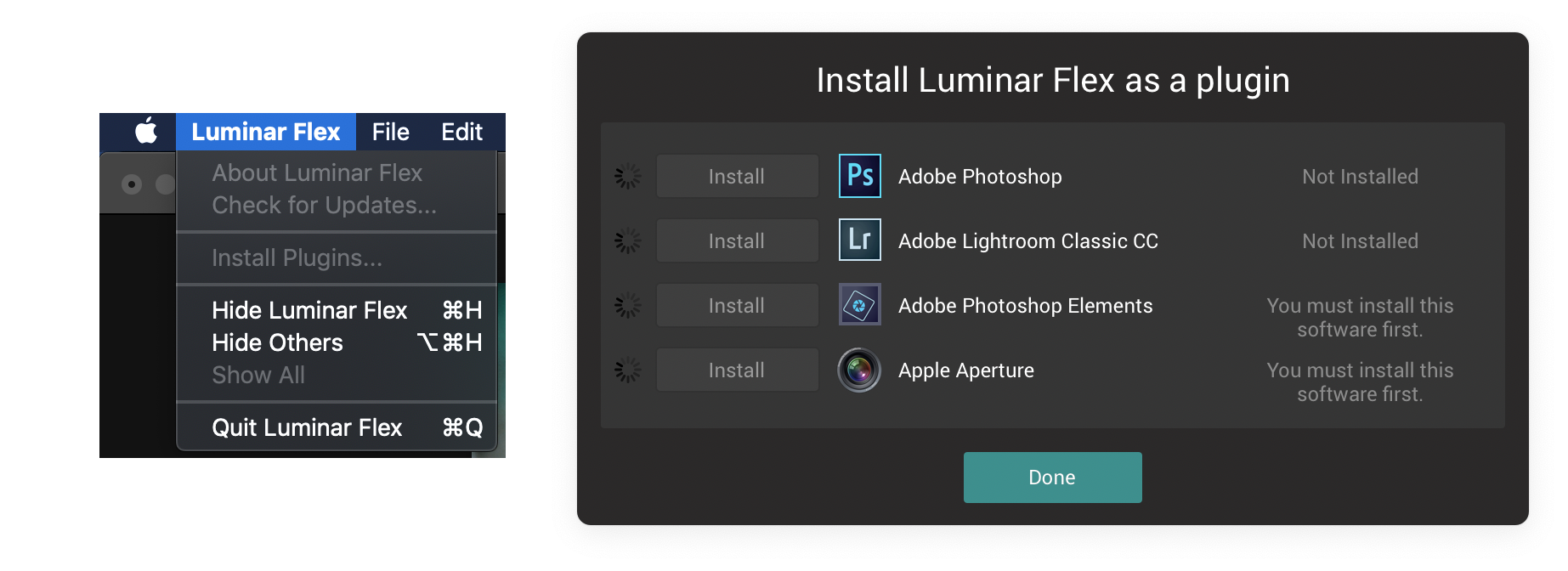Click the Adobe Photoshop Ps icon
The width and height of the screenshot is (1568, 571).
point(859,176)
